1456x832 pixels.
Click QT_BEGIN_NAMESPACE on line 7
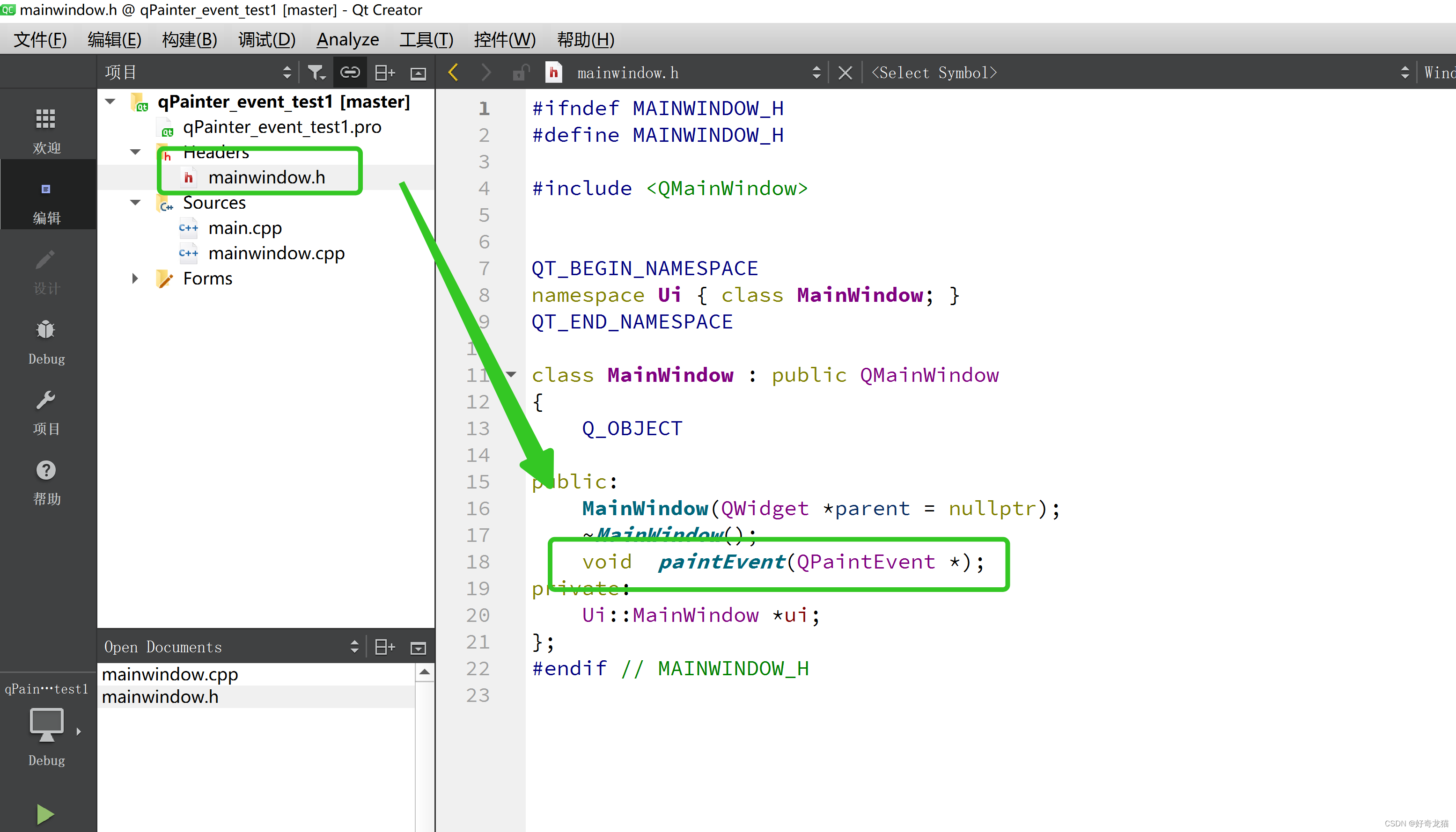pos(644,268)
